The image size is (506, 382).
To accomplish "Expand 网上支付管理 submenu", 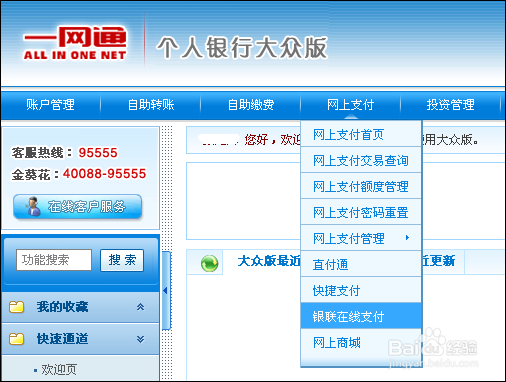I will click(x=361, y=238).
